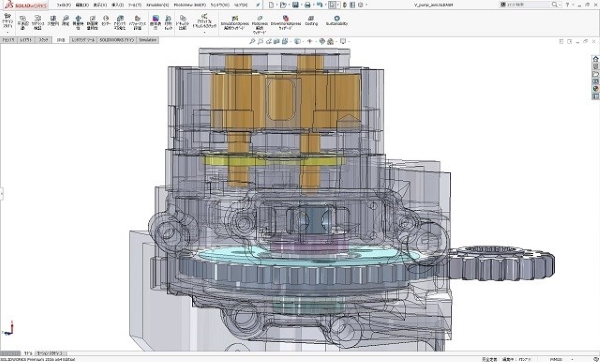
Task: Open the DriveWorksXpress wizard
Action: (x=285, y=23)
